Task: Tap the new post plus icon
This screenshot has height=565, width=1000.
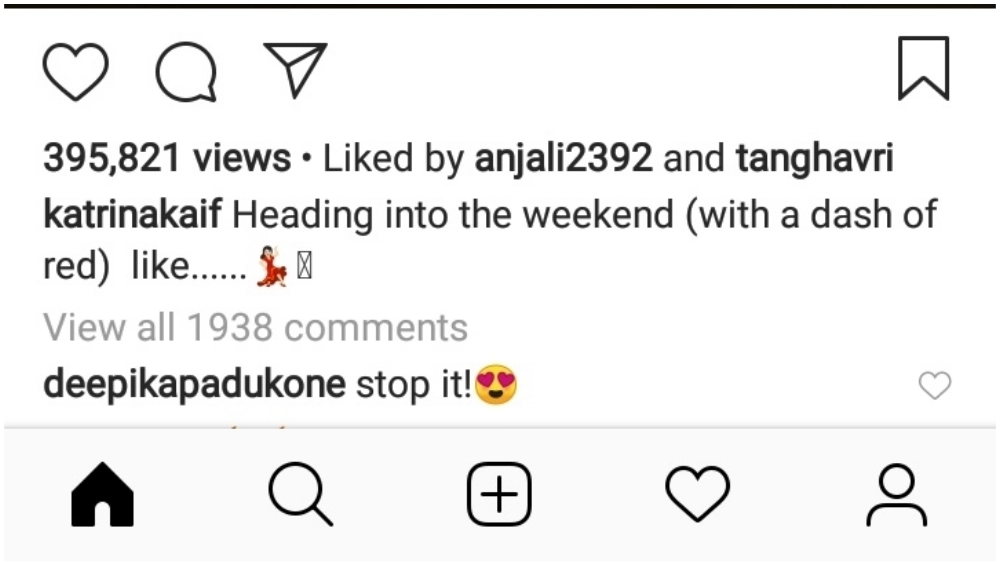Action: [x=499, y=495]
